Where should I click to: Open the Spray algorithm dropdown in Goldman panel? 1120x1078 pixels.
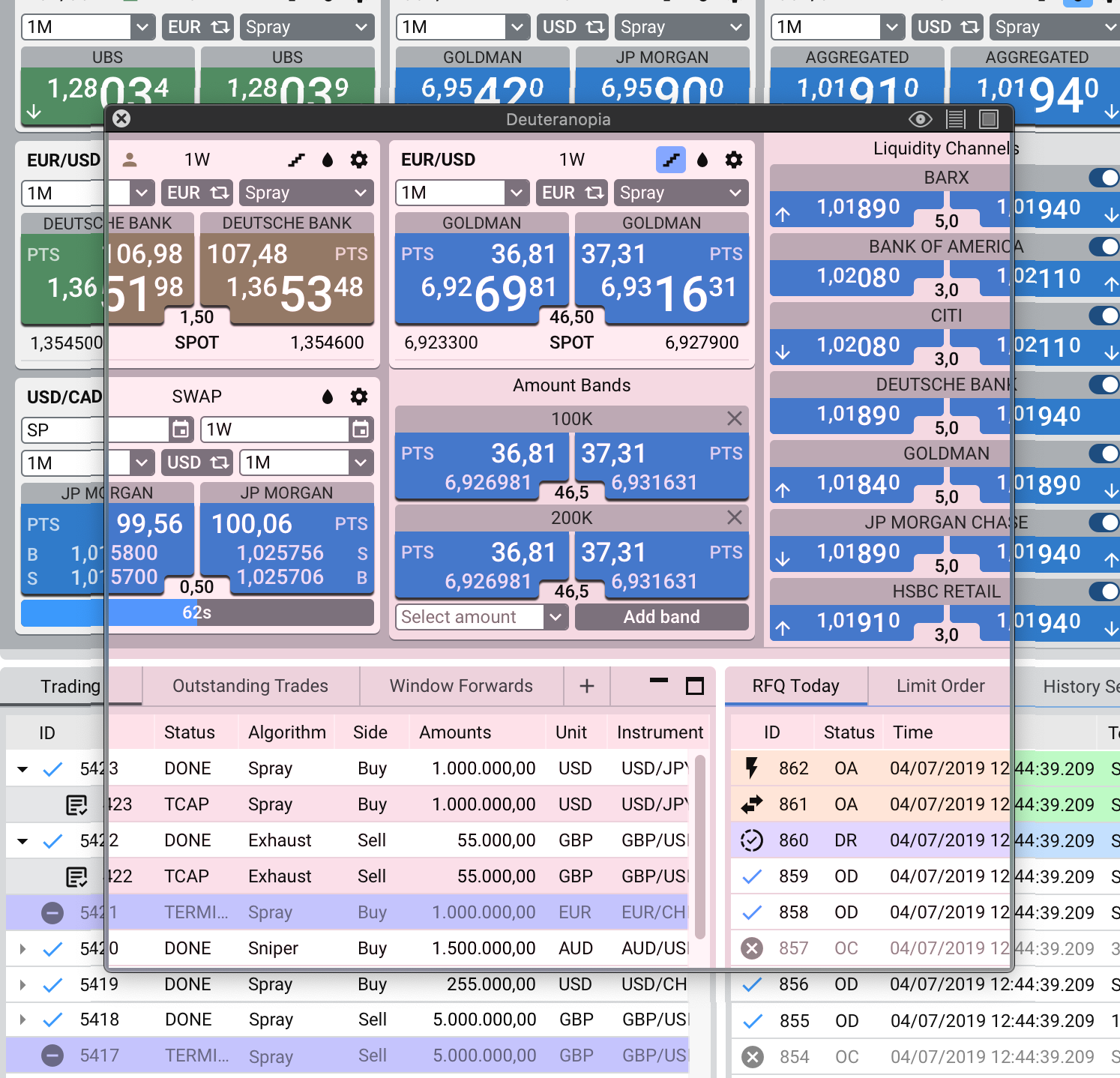coord(681,193)
